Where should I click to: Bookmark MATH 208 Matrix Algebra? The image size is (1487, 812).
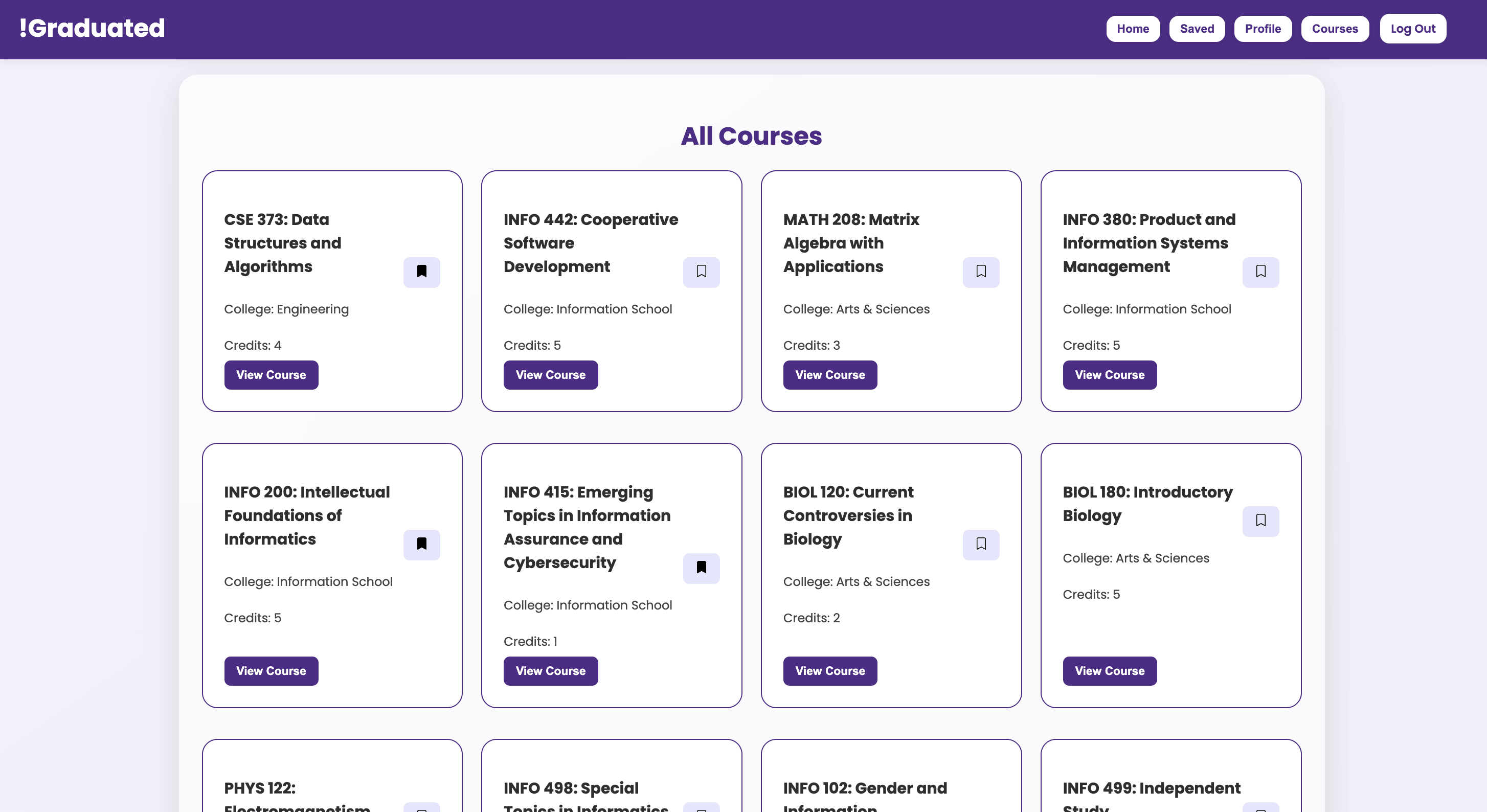(x=981, y=272)
